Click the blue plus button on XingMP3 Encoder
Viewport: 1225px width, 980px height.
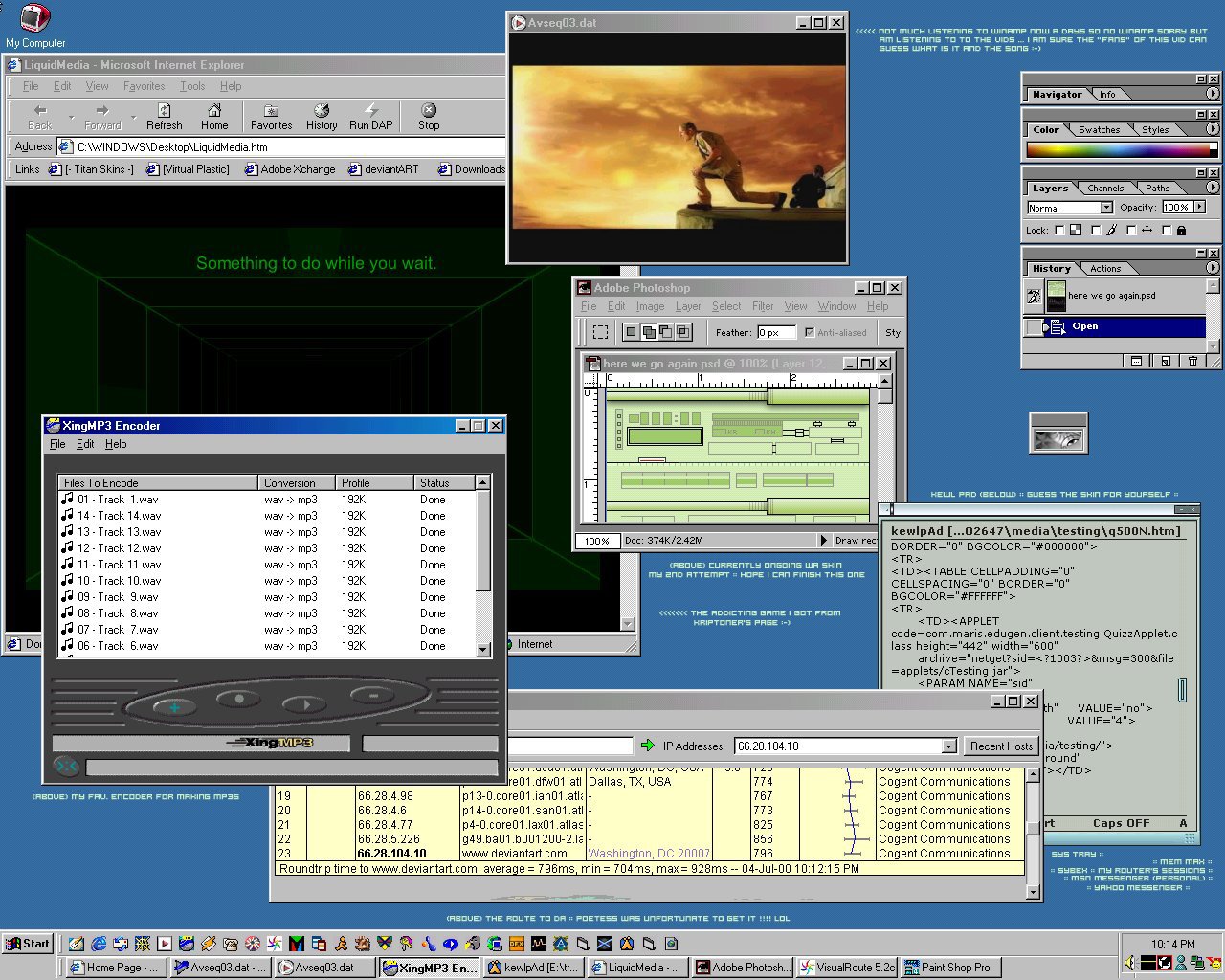point(175,707)
